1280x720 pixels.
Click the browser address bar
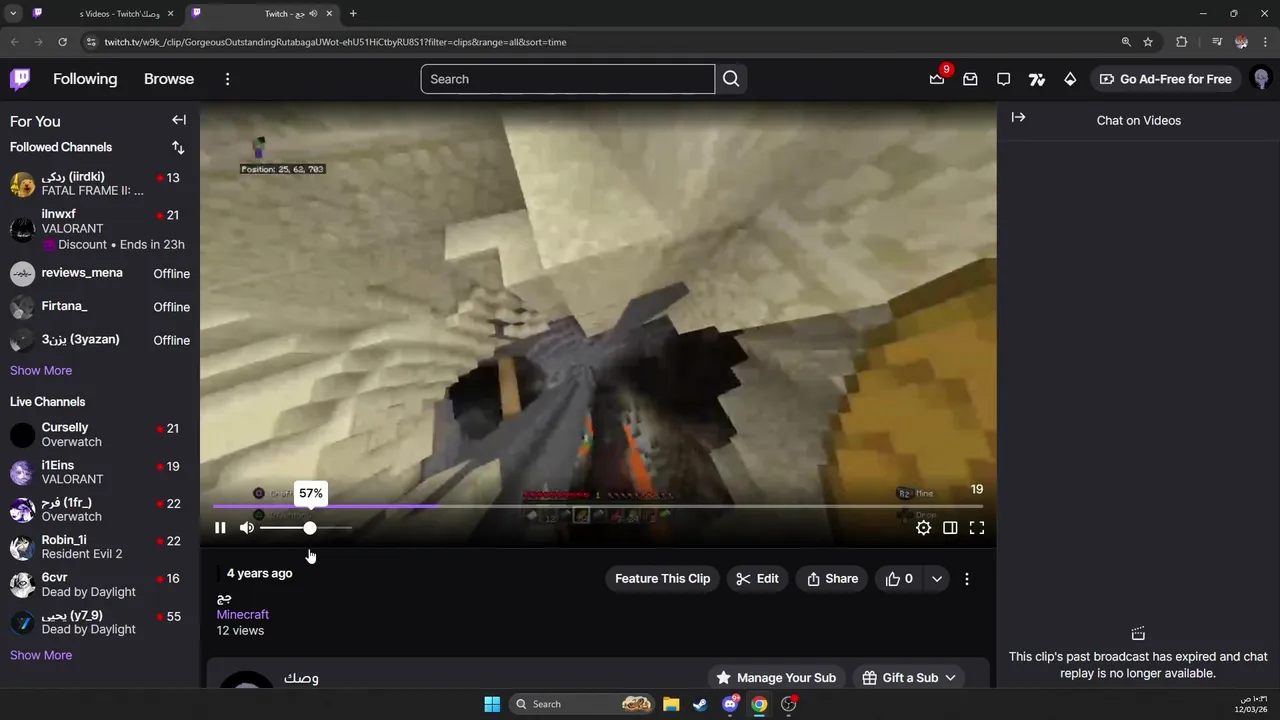[x=600, y=42]
